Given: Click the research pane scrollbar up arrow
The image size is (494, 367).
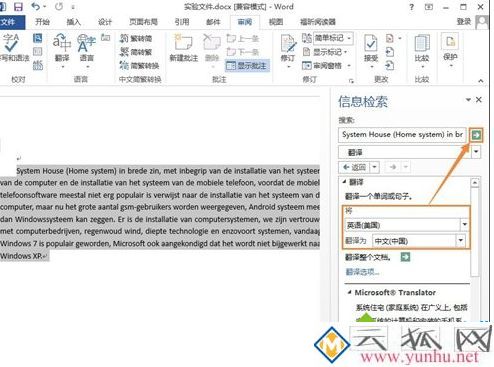Looking at the screenshot, I should point(475,182).
